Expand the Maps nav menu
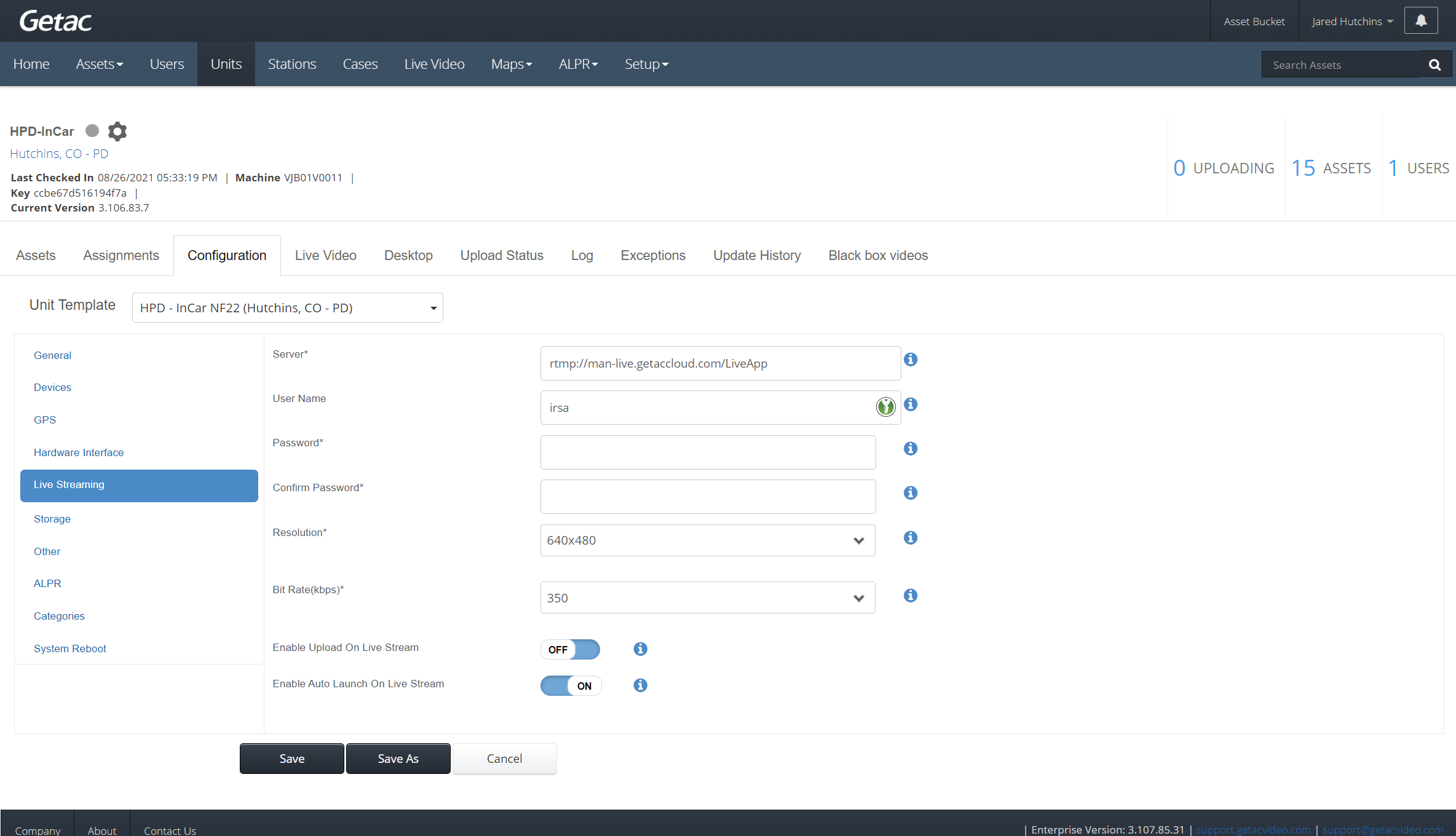Image resolution: width=1456 pixels, height=836 pixels. point(512,64)
